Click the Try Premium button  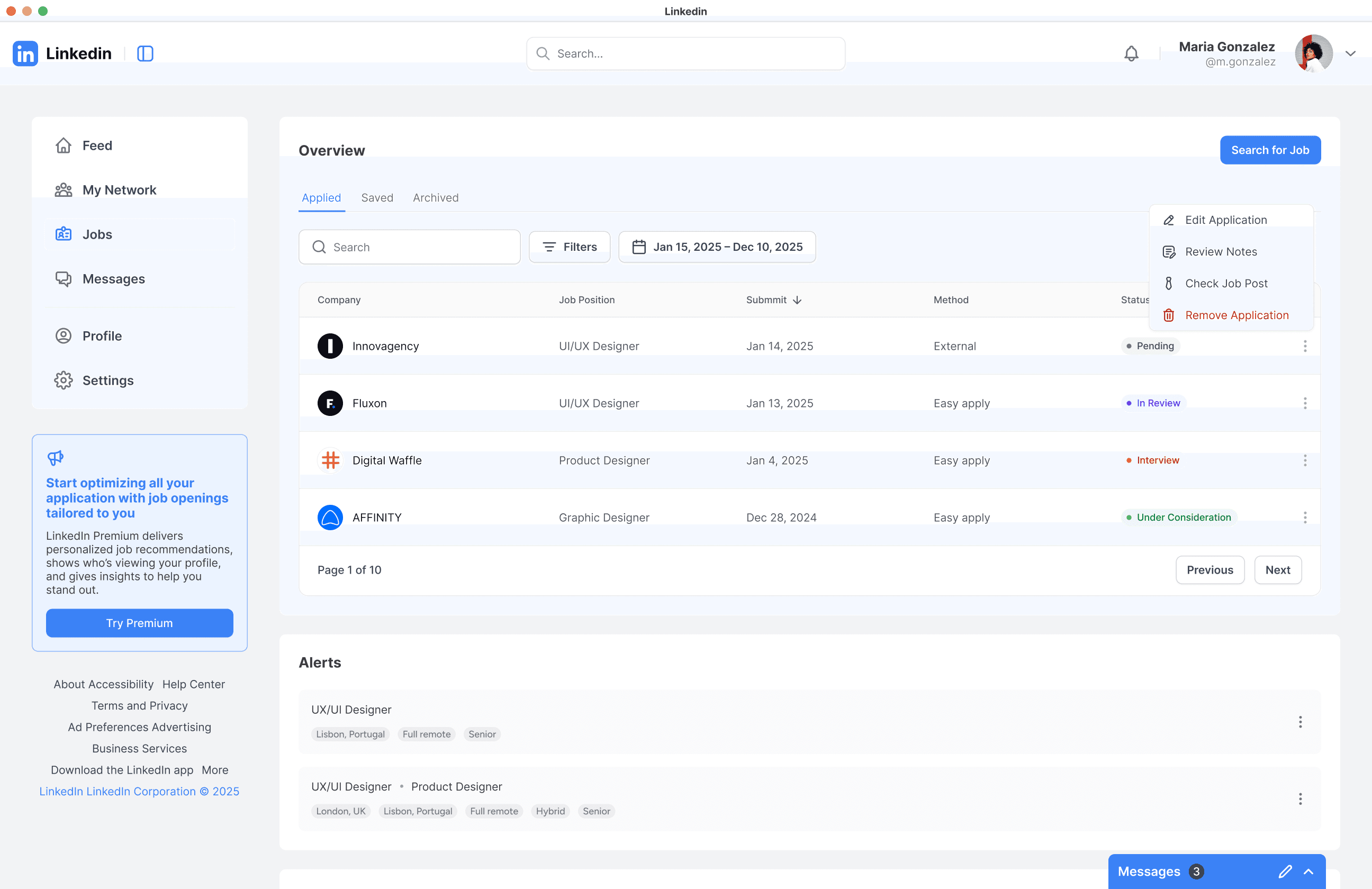140,623
